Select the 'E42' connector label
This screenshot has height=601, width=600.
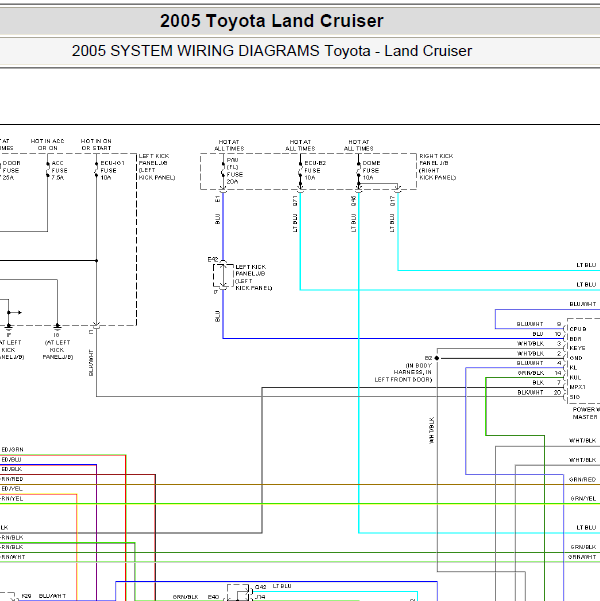(213, 259)
